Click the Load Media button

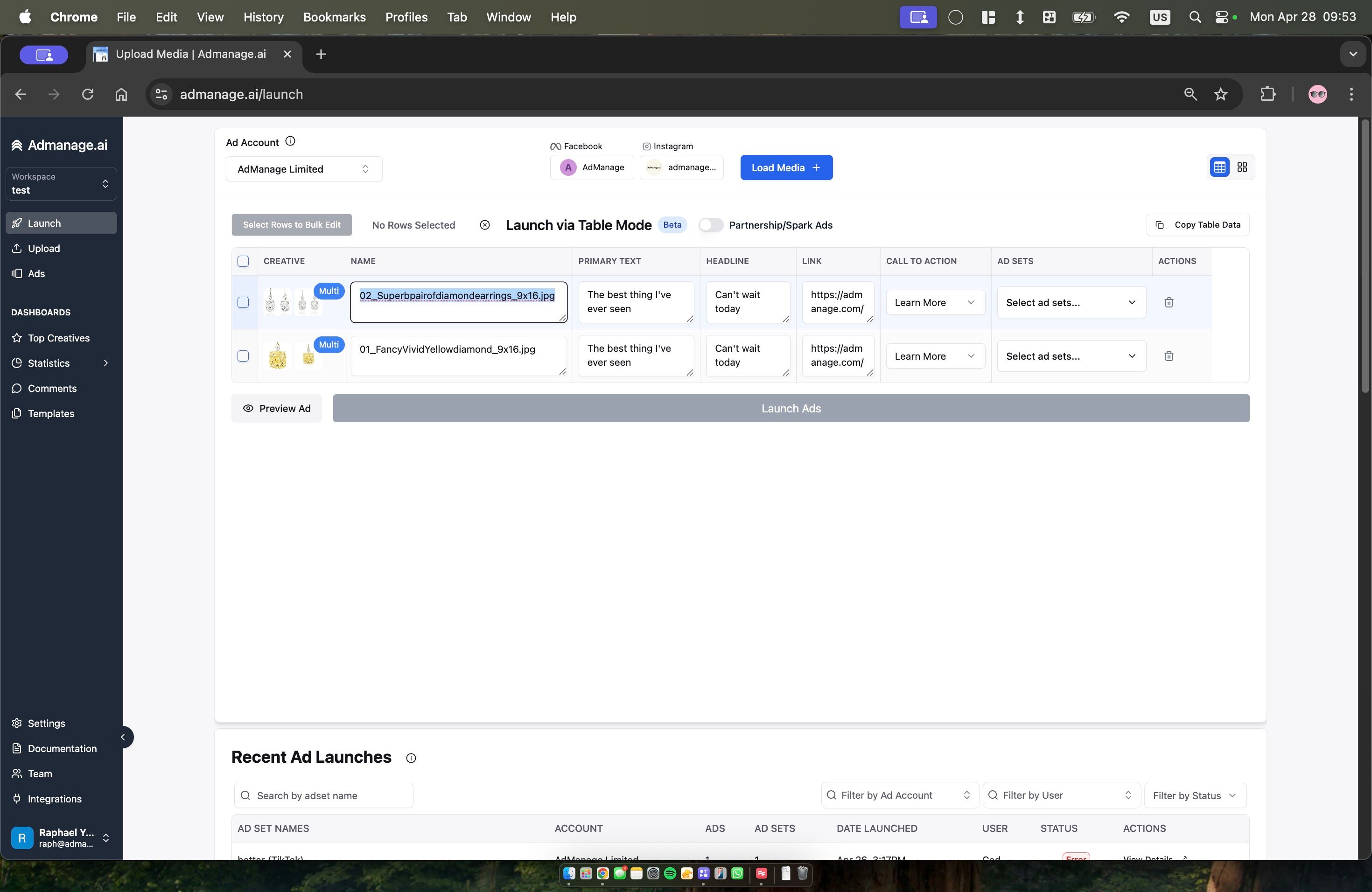786,167
